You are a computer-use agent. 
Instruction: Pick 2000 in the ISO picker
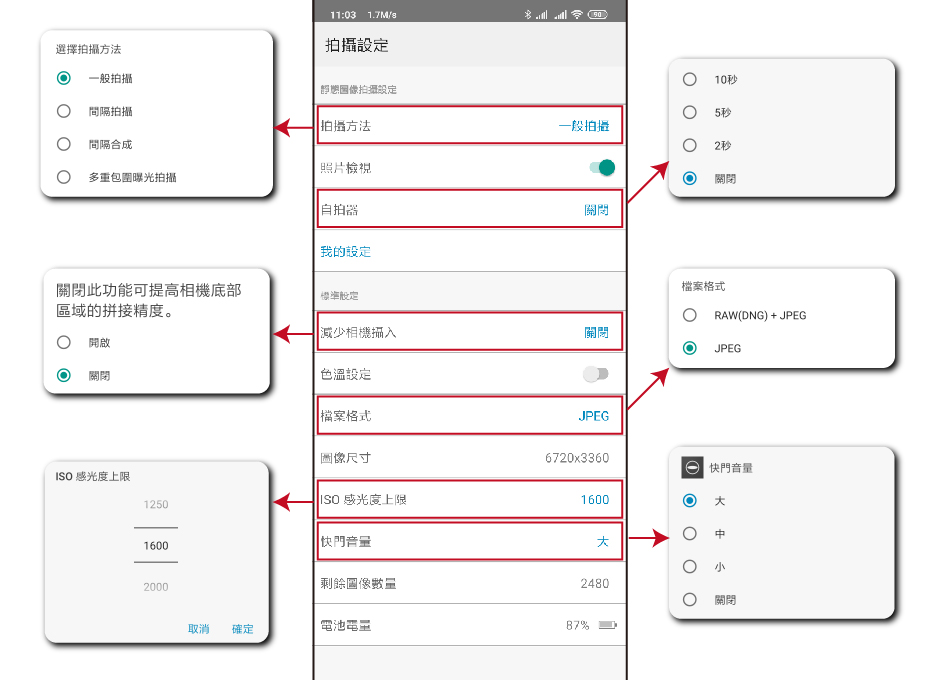pos(156,587)
